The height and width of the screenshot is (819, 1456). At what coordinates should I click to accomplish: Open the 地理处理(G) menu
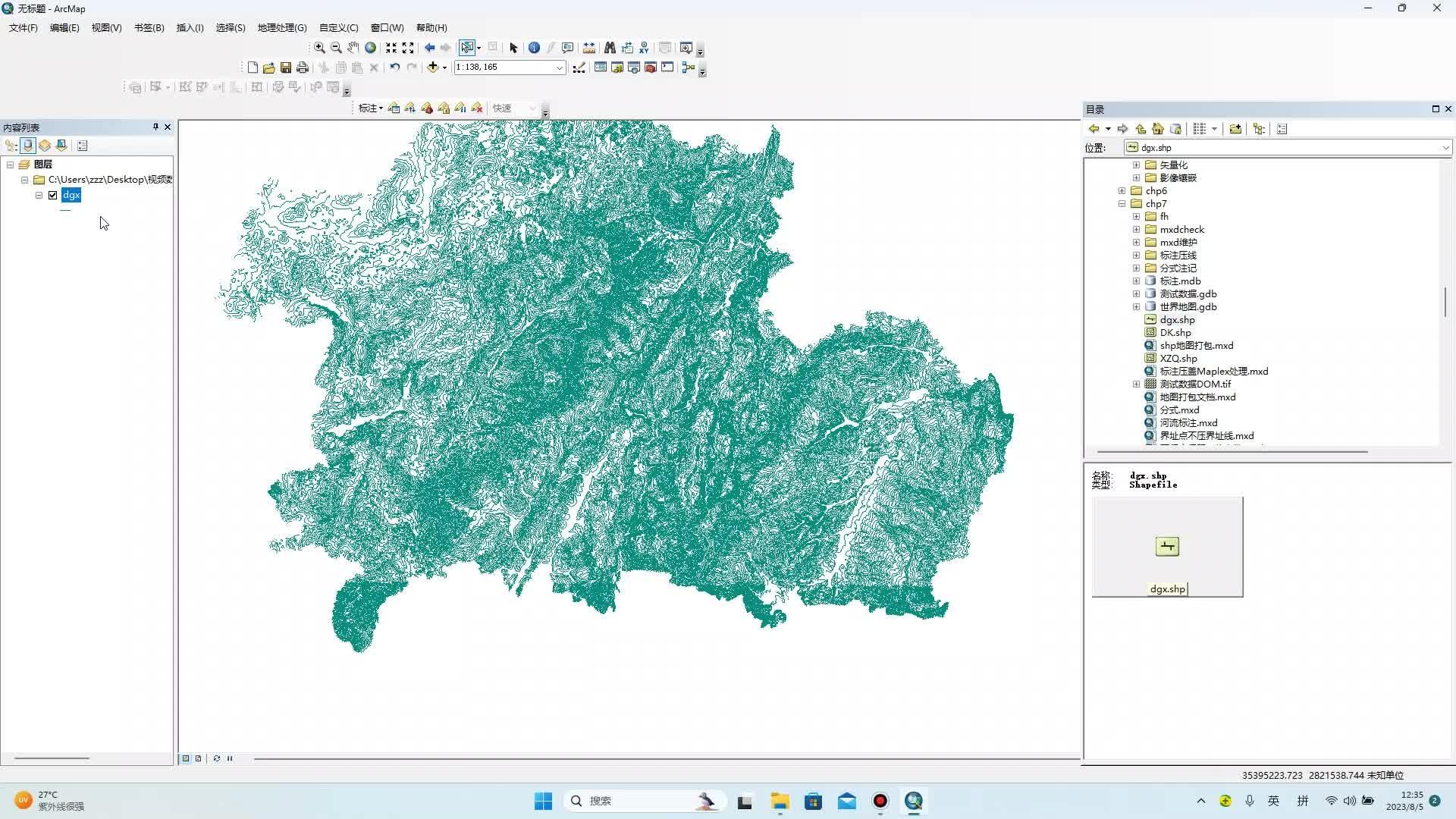(x=281, y=27)
